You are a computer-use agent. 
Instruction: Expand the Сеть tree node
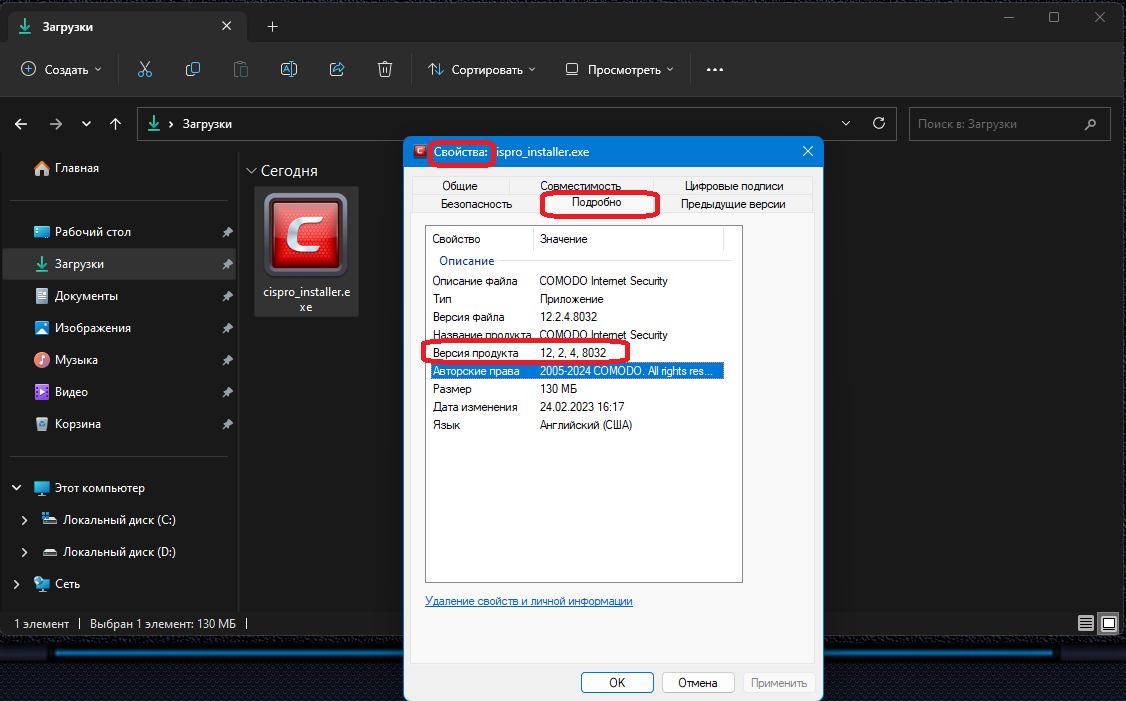point(17,584)
